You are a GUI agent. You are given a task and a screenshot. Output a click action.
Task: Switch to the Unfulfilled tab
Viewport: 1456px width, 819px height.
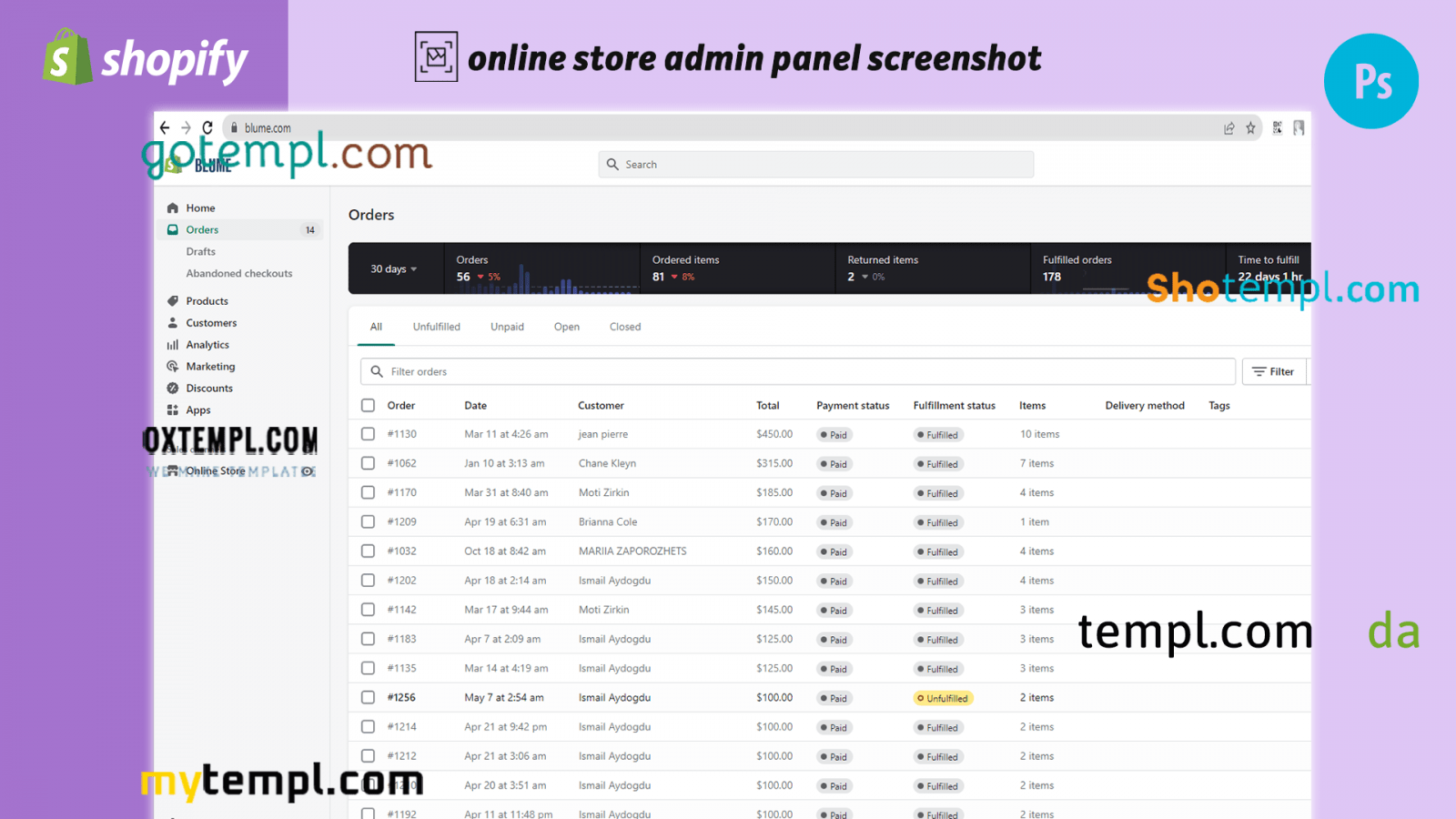click(x=436, y=327)
